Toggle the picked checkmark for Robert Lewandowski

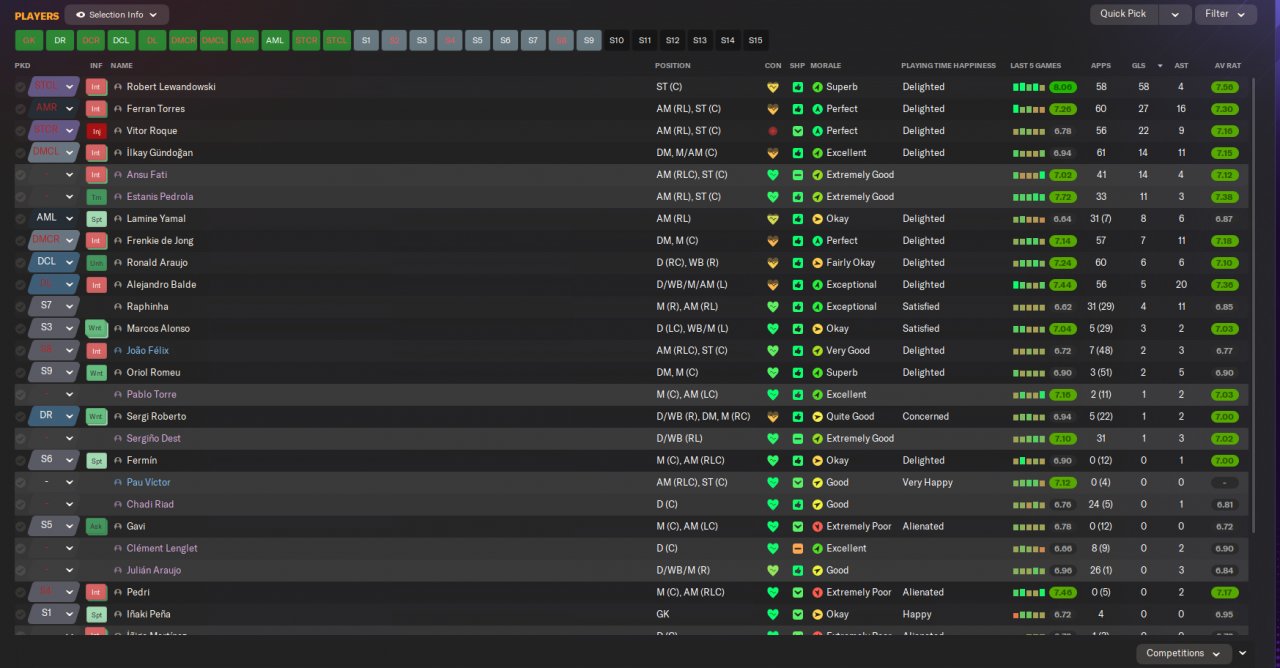(20, 87)
